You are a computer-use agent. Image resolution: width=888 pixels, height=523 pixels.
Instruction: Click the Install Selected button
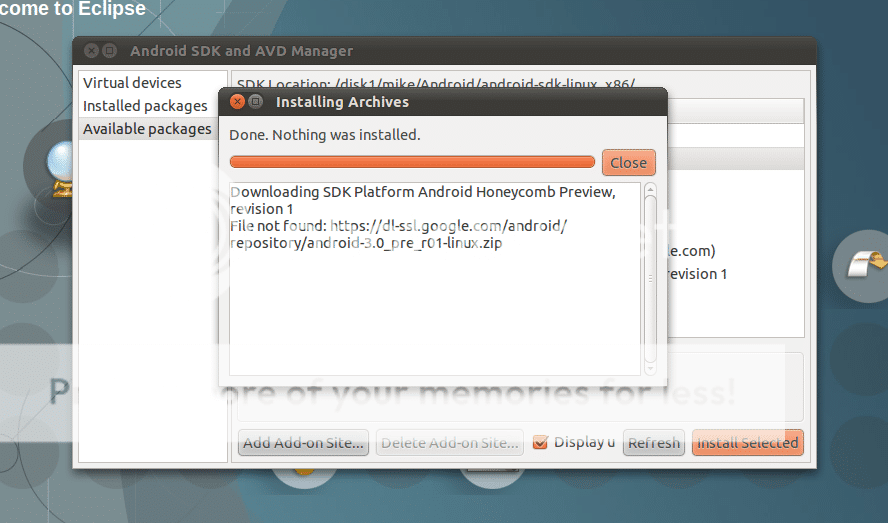(x=748, y=443)
